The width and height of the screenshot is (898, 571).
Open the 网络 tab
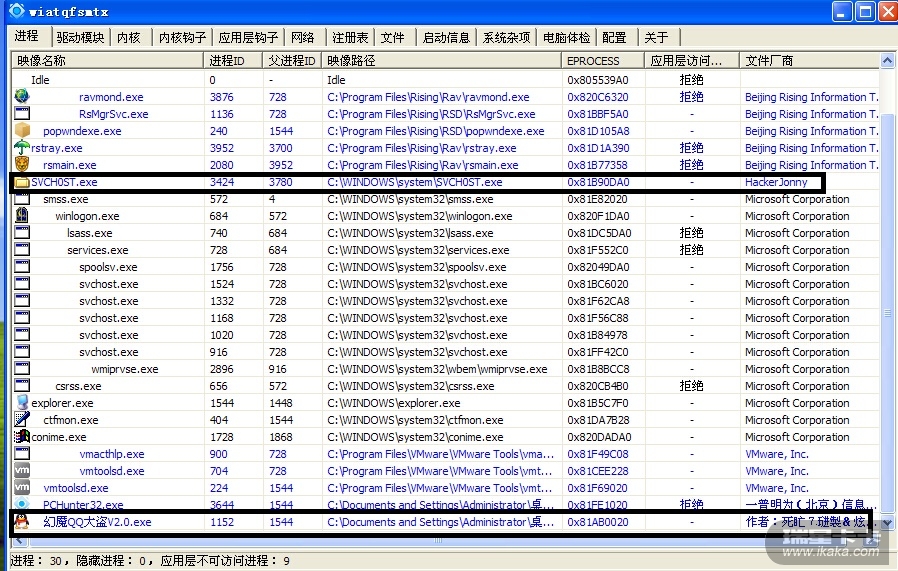pos(302,38)
